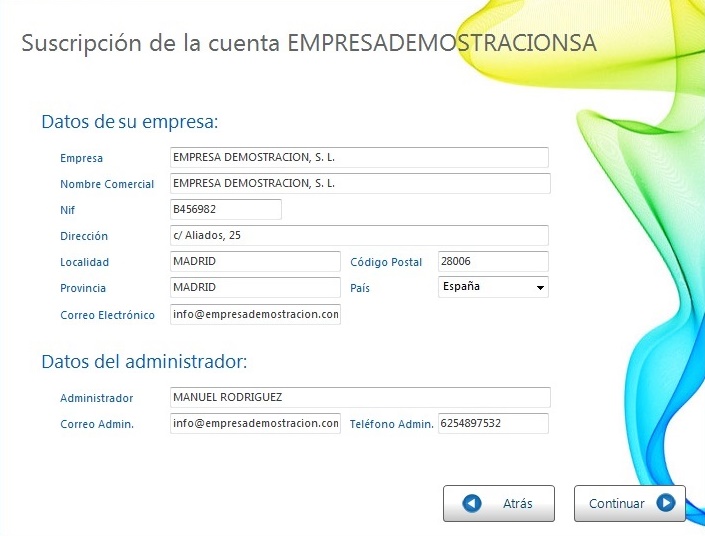Click the 'Nif' label
This screenshot has width=705, height=536.
pyautogui.click(x=67, y=210)
